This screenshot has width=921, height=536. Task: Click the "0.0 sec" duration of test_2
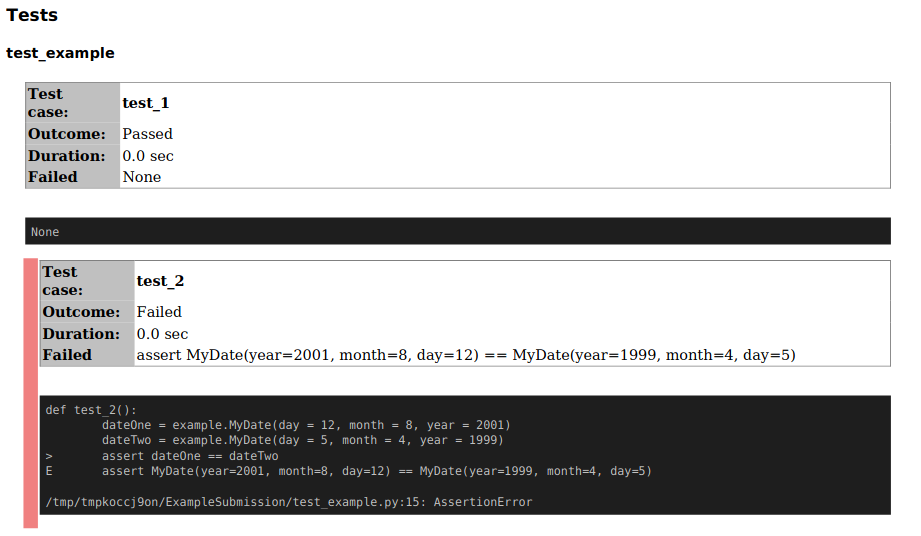162,334
